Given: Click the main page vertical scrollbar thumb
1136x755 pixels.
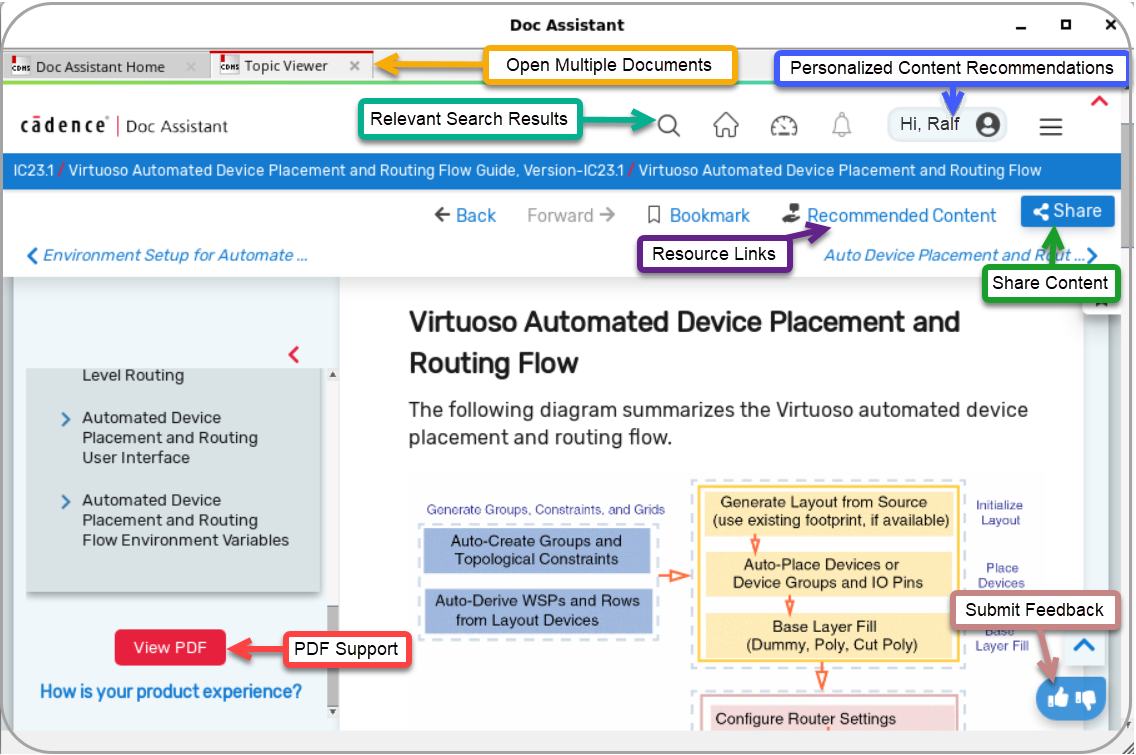Looking at the screenshot, I should click(x=1127, y=185).
